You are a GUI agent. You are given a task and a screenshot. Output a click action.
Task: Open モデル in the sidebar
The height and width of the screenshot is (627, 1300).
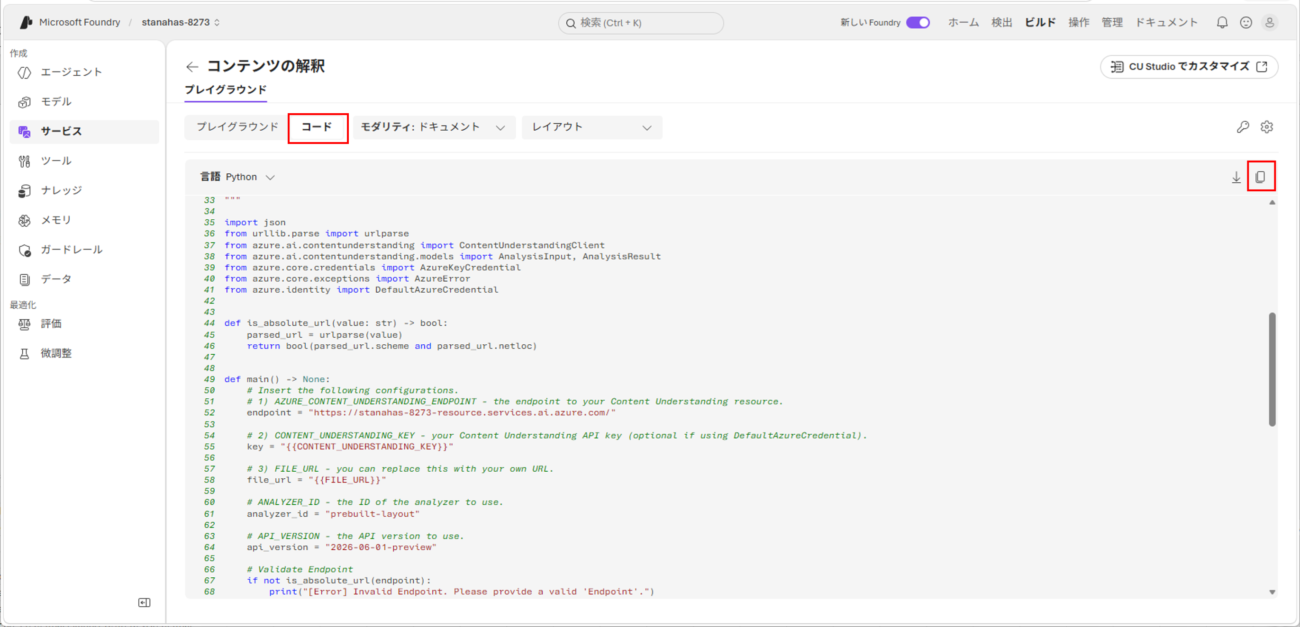84,102
